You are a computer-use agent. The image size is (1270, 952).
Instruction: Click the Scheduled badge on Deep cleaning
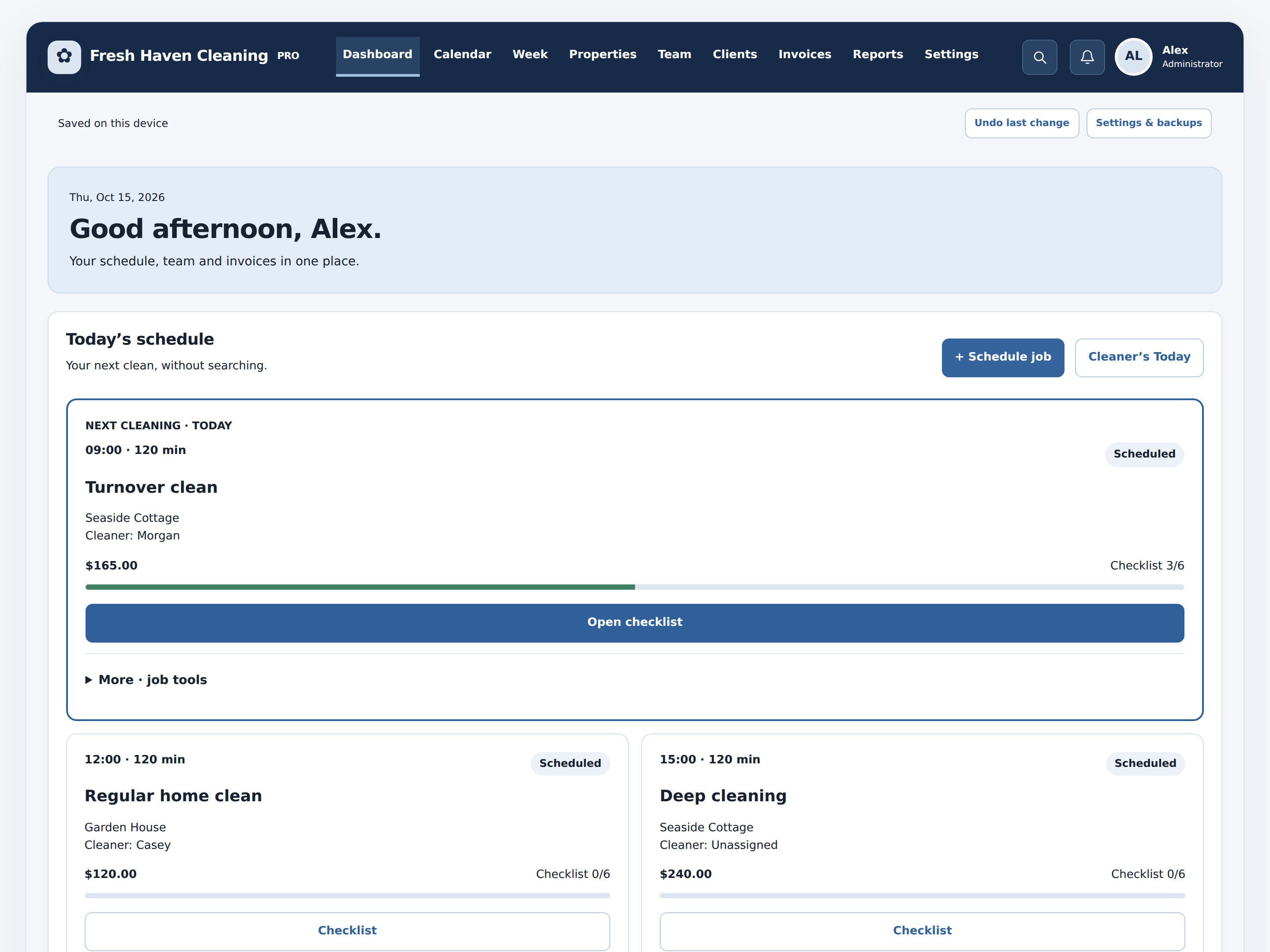pyautogui.click(x=1145, y=763)
